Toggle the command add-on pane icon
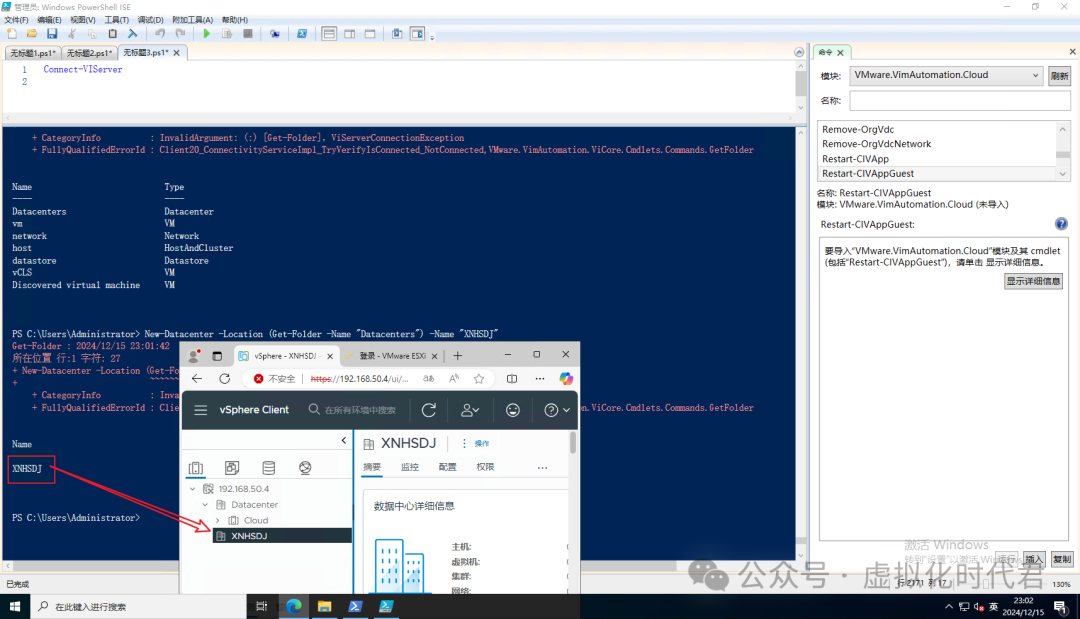The height and width of the screenshot is (619, 1080). 417,34
